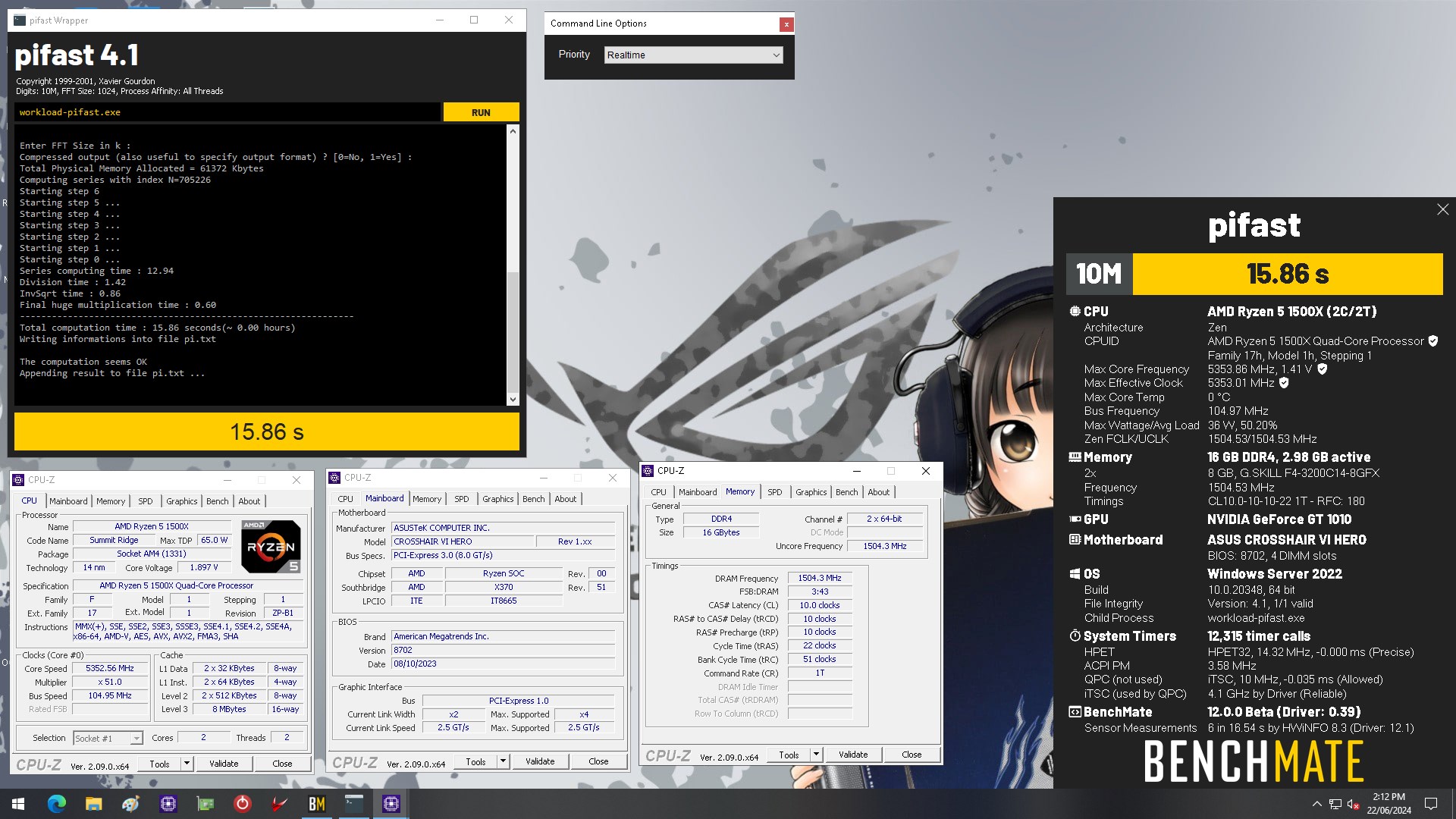The height and width of the screenshot is (819, 1456).
Task: Click the Motherboard icon in BenchMate panel
Action: coord(1075,540)
